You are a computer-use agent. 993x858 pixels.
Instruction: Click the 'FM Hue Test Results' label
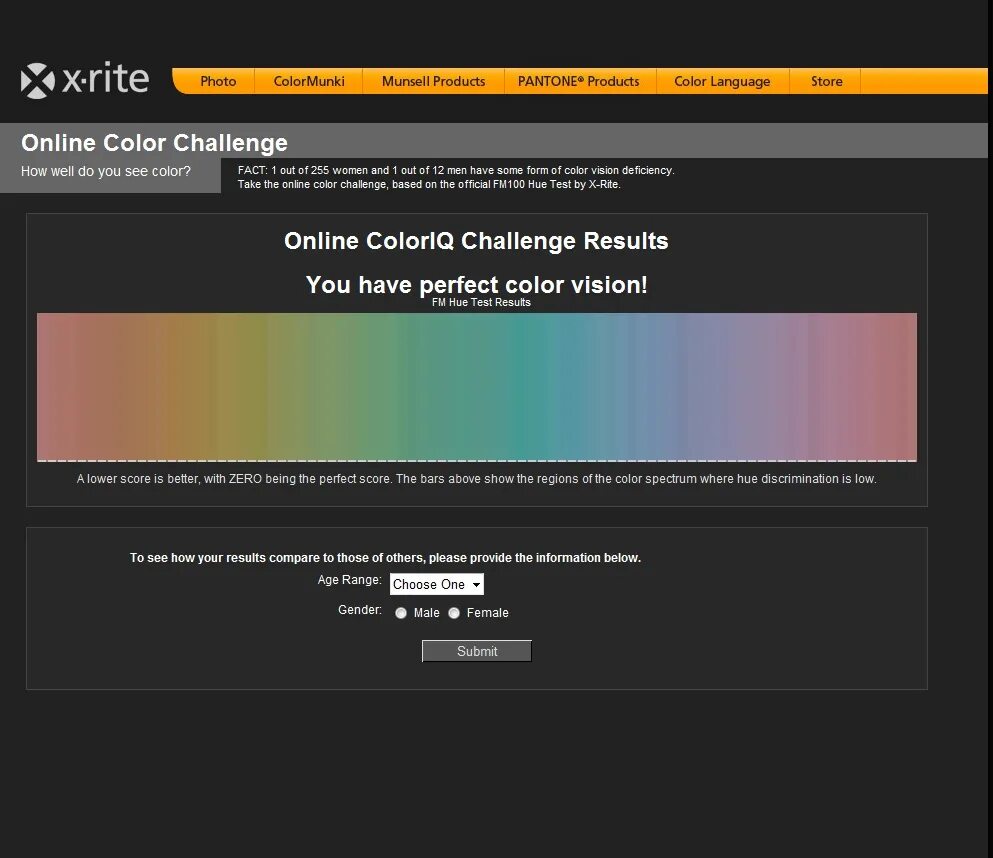pos(481,303)
